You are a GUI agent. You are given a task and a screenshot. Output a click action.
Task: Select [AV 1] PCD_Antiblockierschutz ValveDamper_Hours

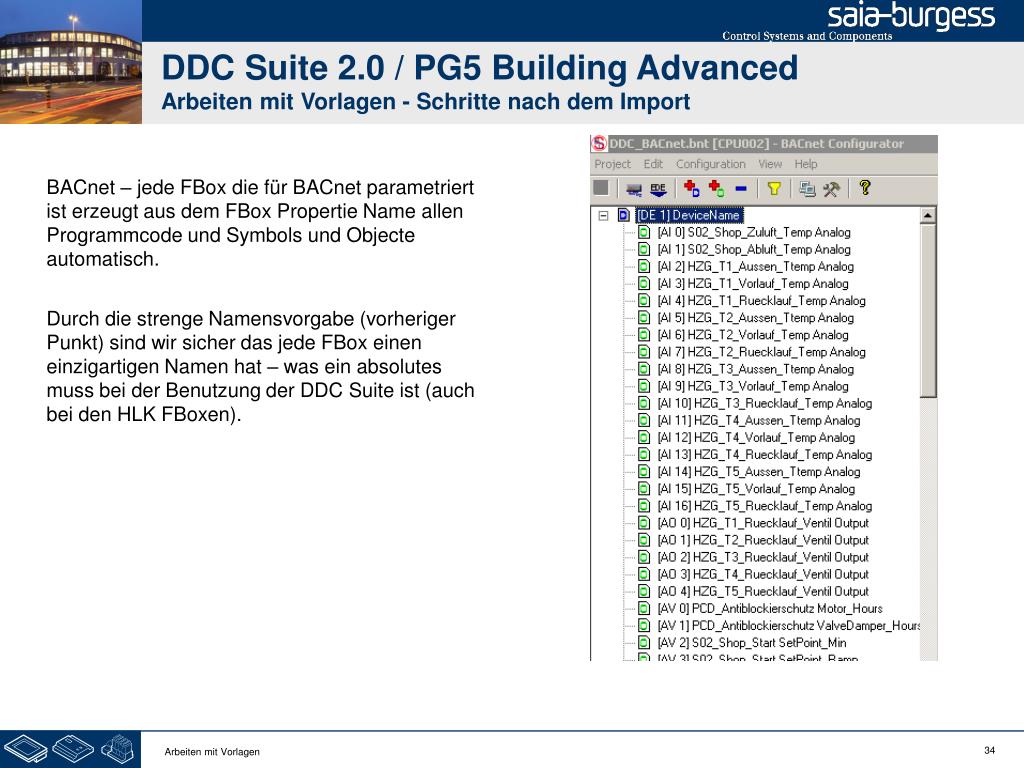[788, 625]
